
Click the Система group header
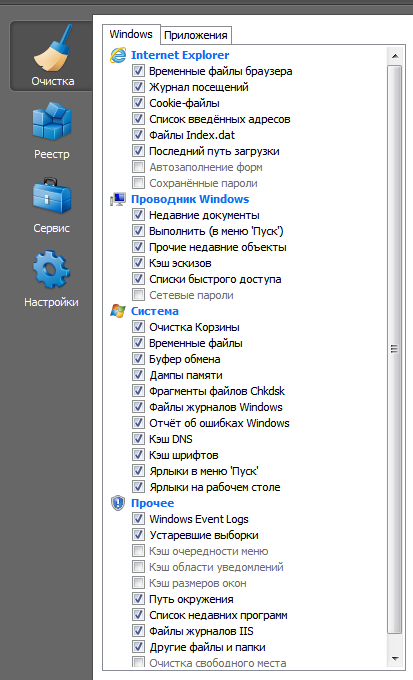pos(155,311)
